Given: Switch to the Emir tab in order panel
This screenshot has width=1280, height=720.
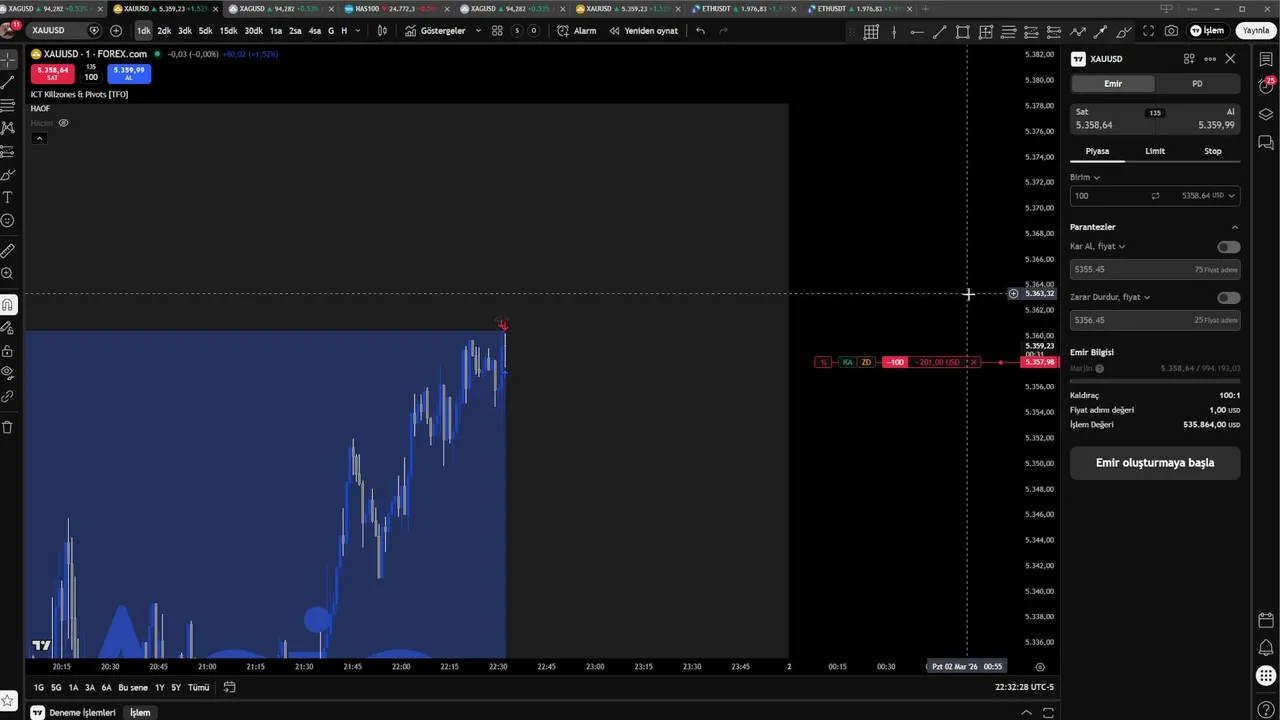Looking at the screenshot, I should tap(1113, 84).
